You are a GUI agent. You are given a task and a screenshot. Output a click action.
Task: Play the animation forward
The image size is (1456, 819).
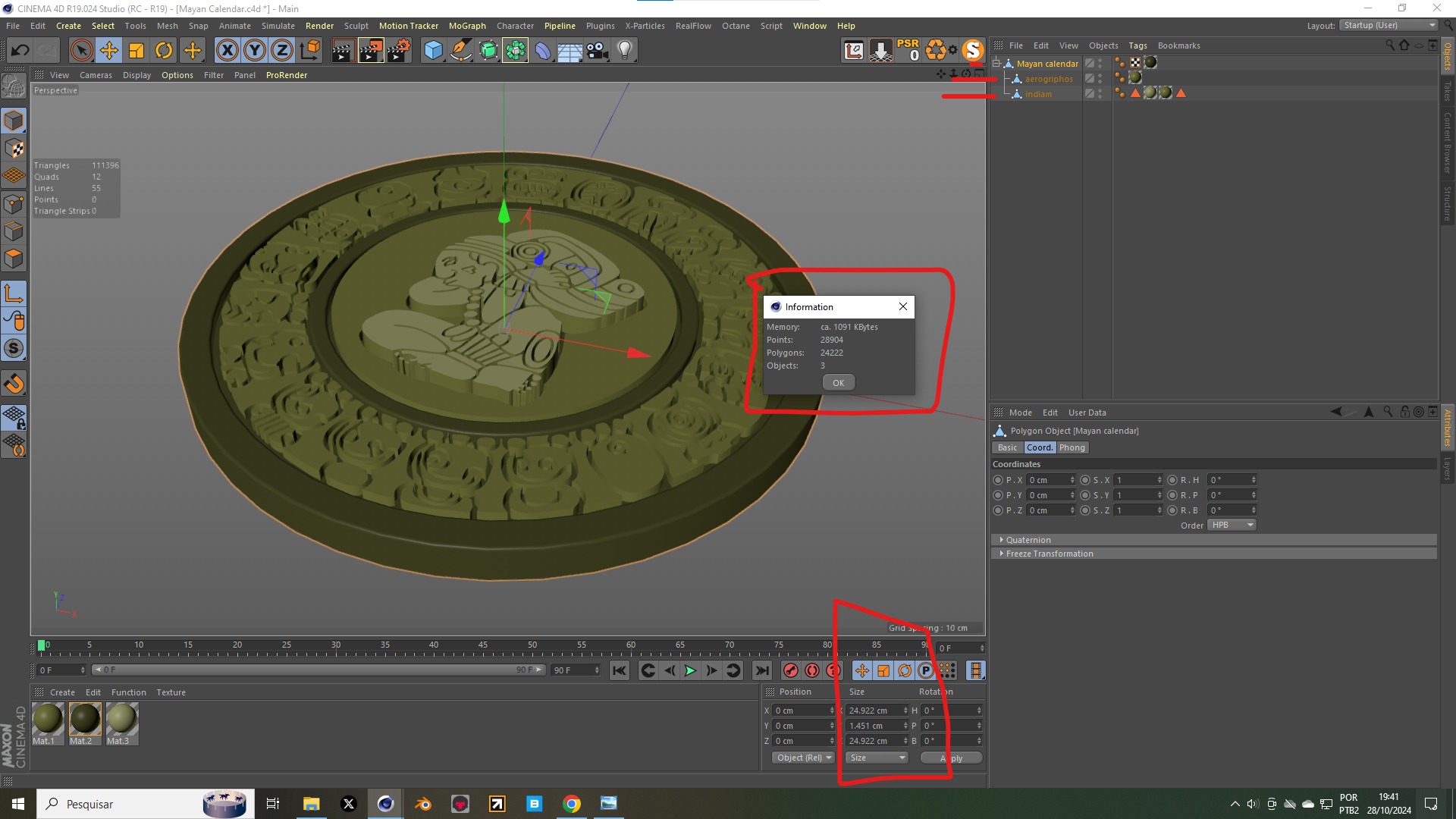(690, 670)
